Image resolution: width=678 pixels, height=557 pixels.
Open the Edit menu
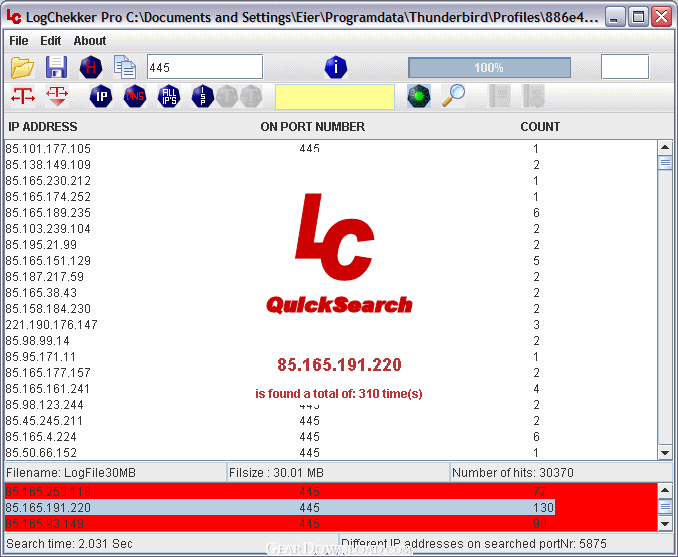pos(51,41)
